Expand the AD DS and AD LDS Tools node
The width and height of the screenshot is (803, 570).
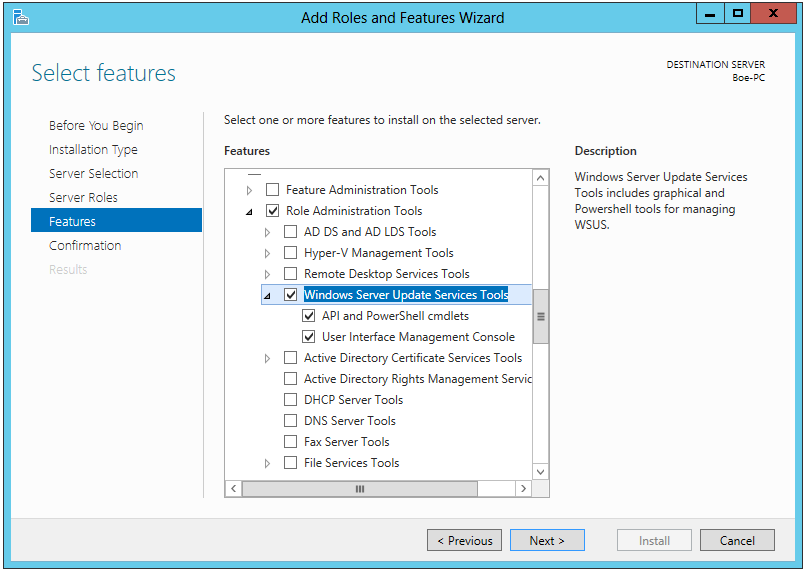[267, 232]
